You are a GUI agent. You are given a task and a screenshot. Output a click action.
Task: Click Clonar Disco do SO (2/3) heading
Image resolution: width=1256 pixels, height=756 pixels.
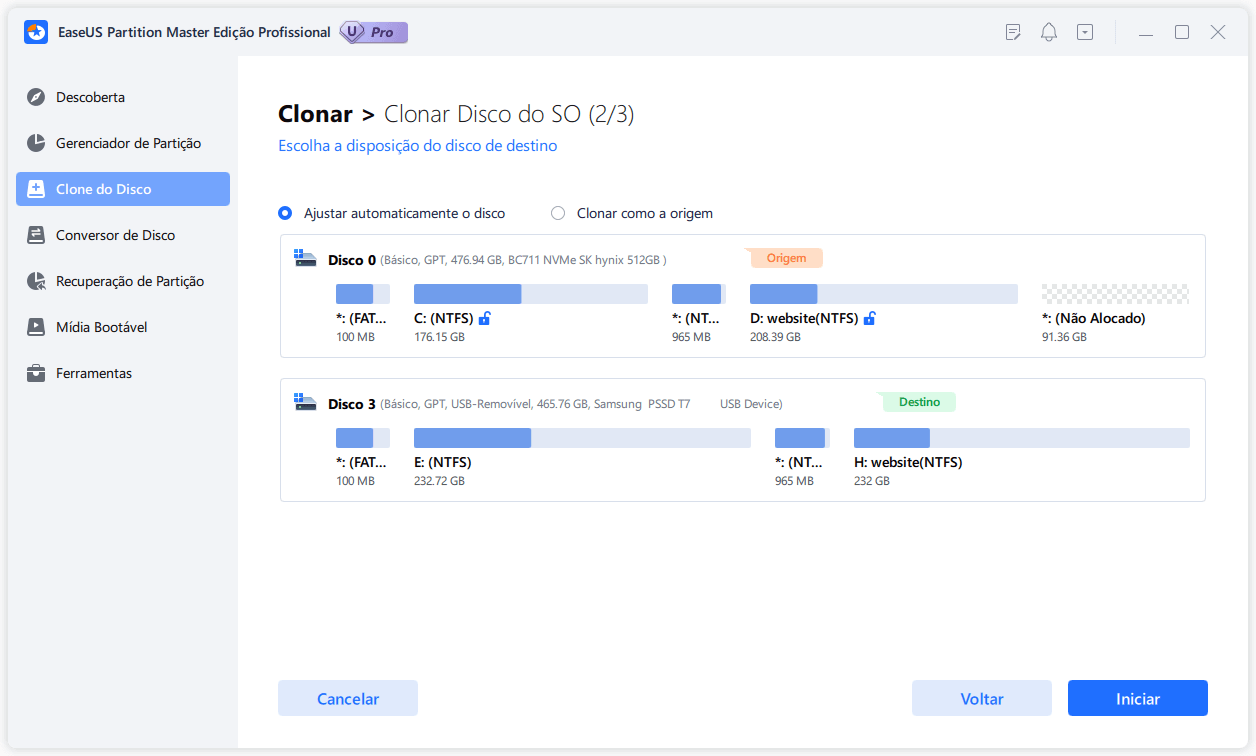(509, 114)
